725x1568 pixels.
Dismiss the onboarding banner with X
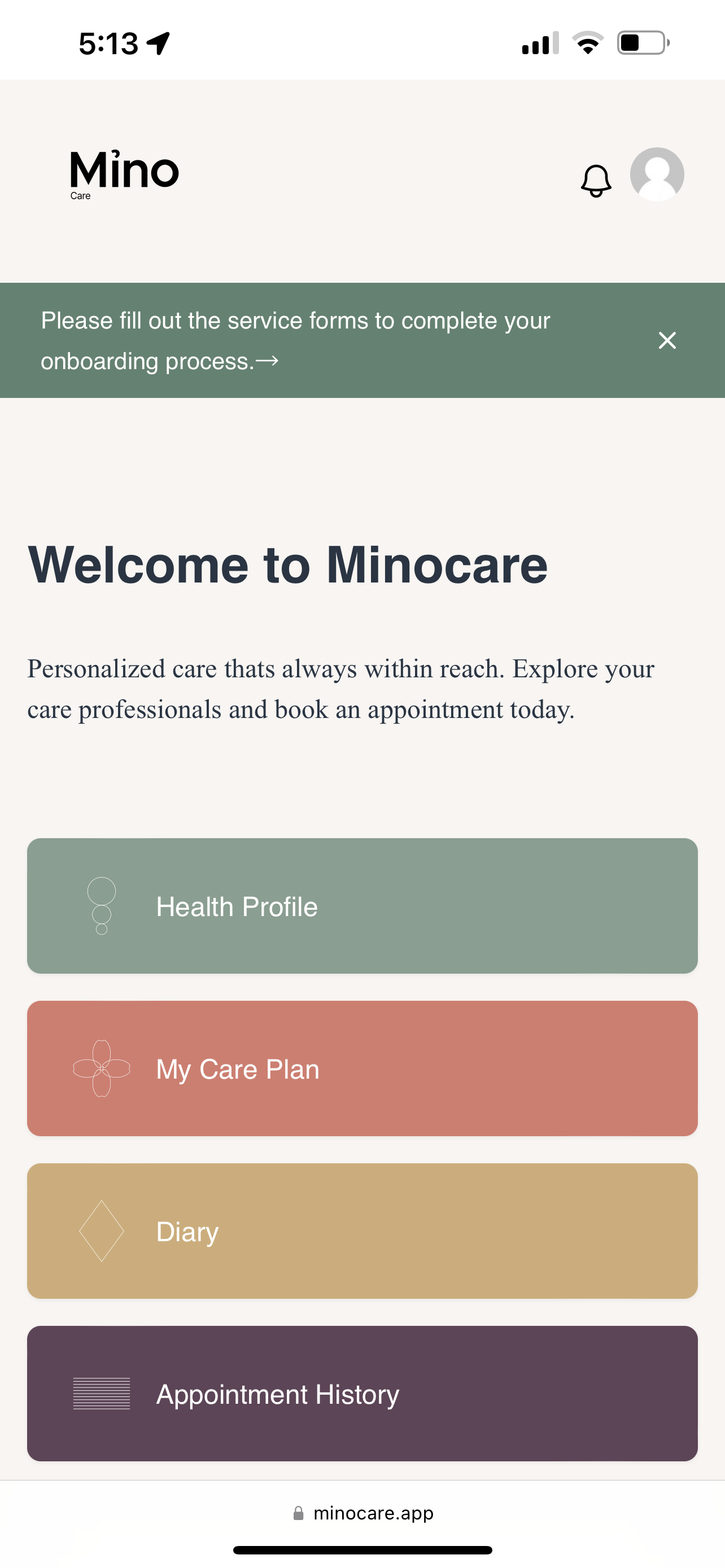click(x=667, y=340)
